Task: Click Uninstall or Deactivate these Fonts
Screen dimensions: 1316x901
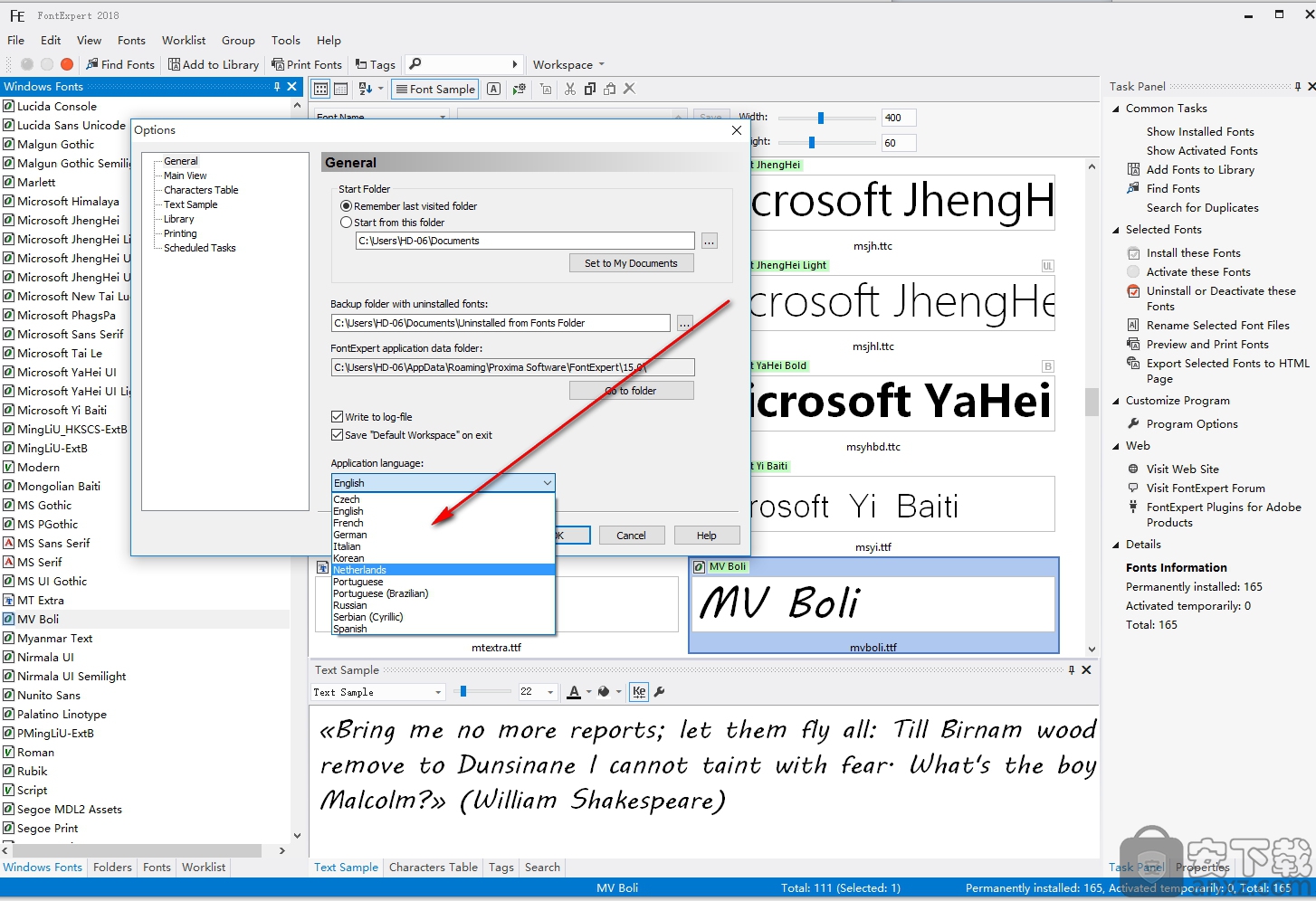Action: [1221, 299]
